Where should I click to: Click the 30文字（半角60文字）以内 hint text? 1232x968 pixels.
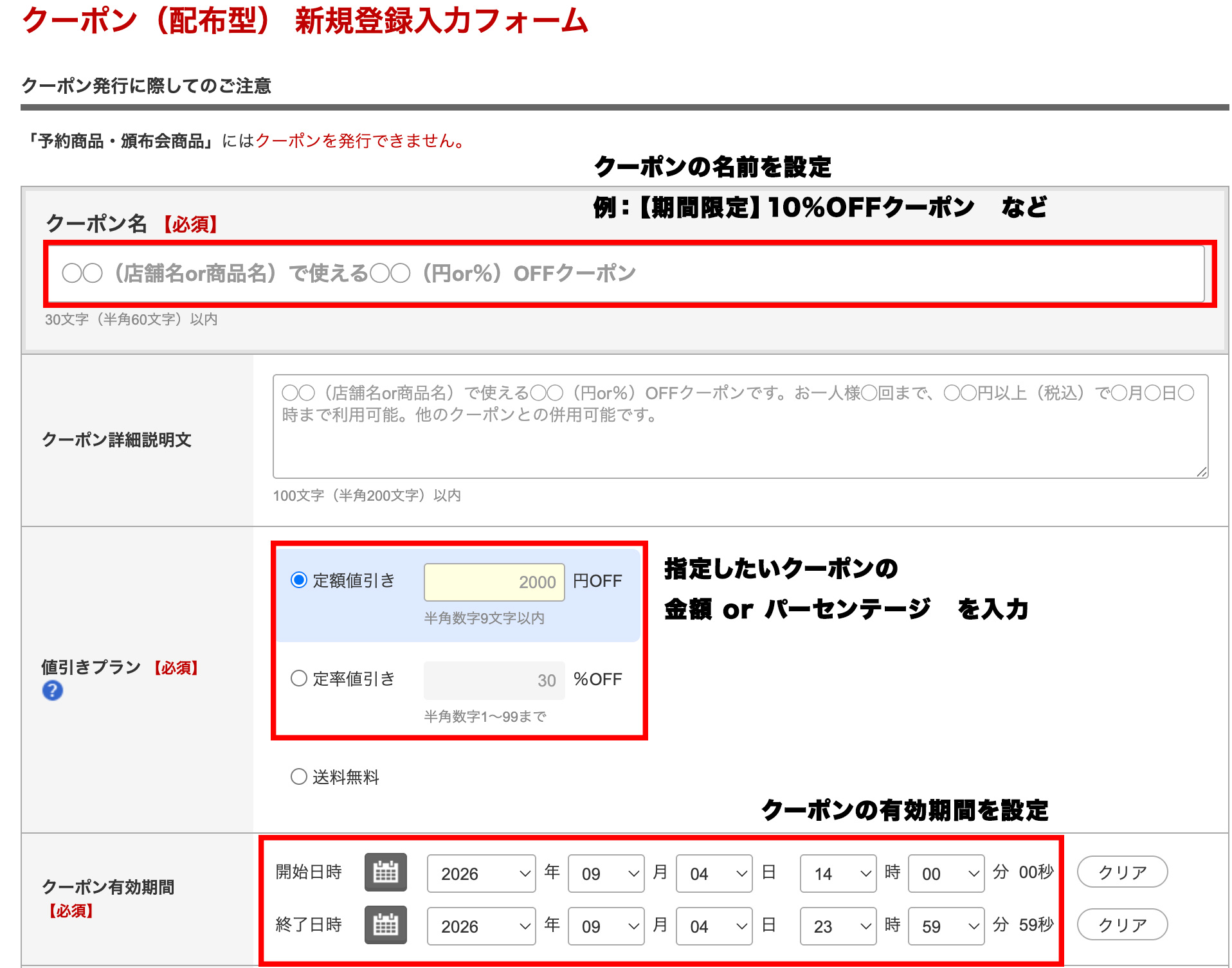(131, 319)
